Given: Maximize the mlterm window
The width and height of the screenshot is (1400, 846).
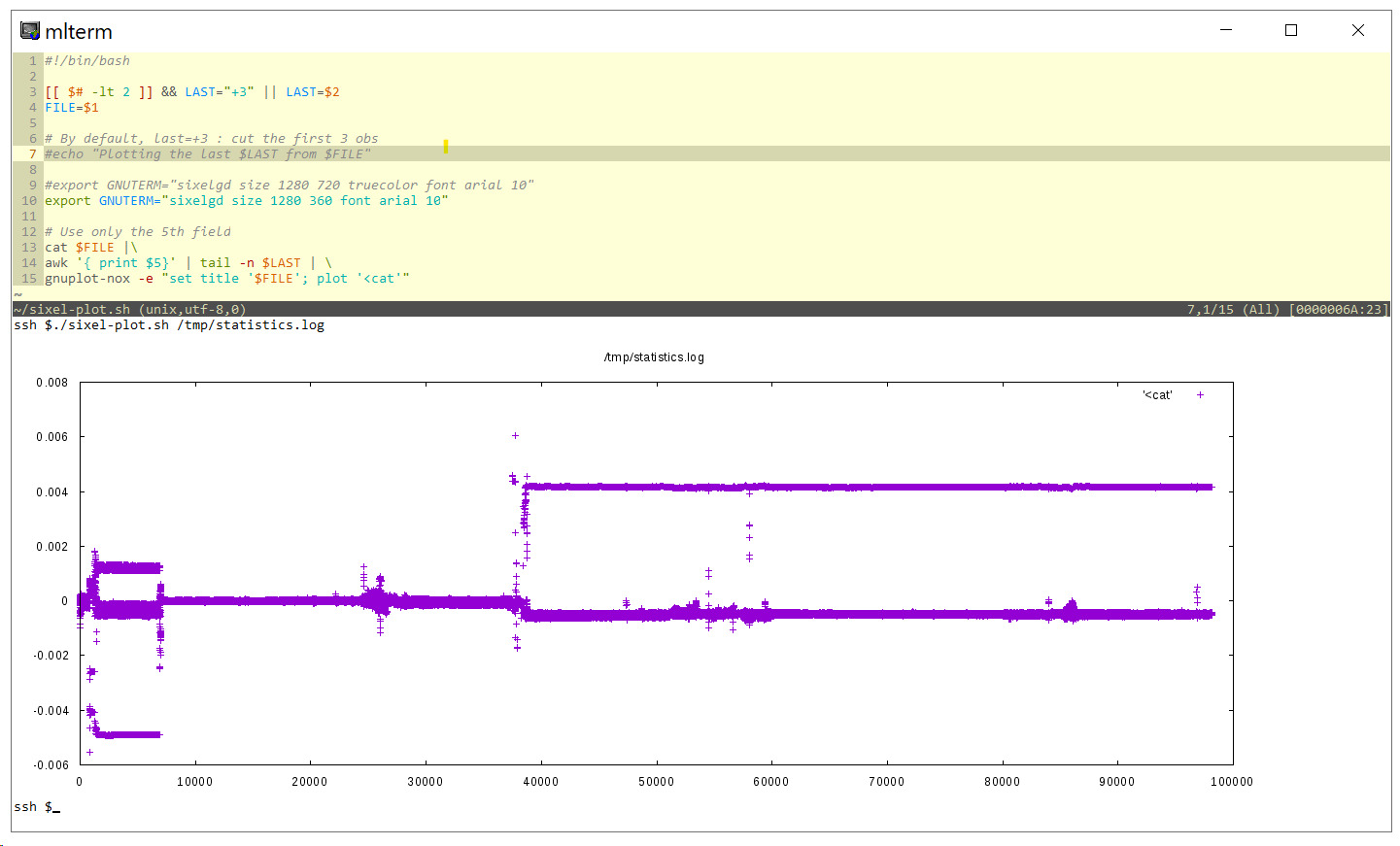Looking at the screenshot, I should click(1291, 30).
